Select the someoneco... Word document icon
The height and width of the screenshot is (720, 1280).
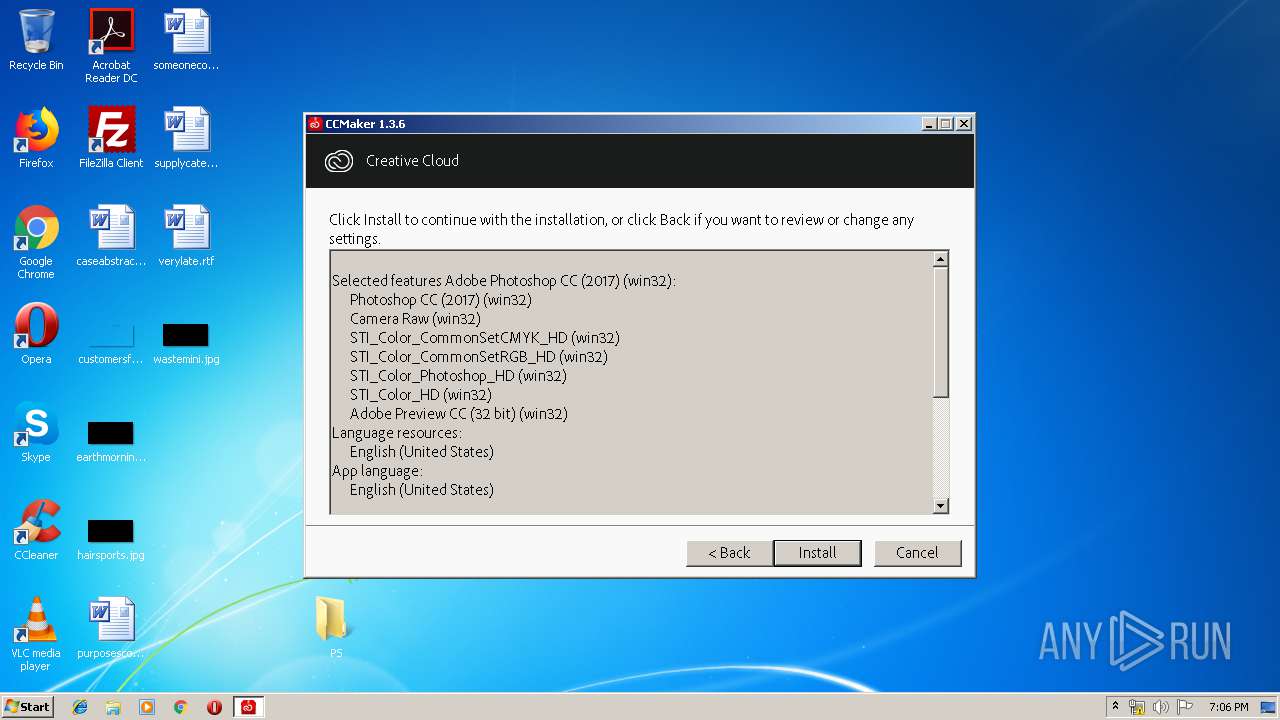click(x=186, y=40)
